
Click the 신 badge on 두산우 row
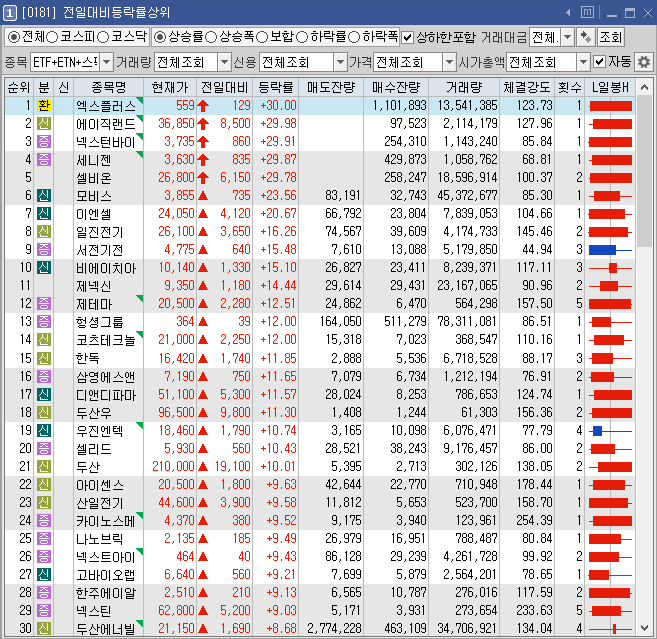coord(44,413)
